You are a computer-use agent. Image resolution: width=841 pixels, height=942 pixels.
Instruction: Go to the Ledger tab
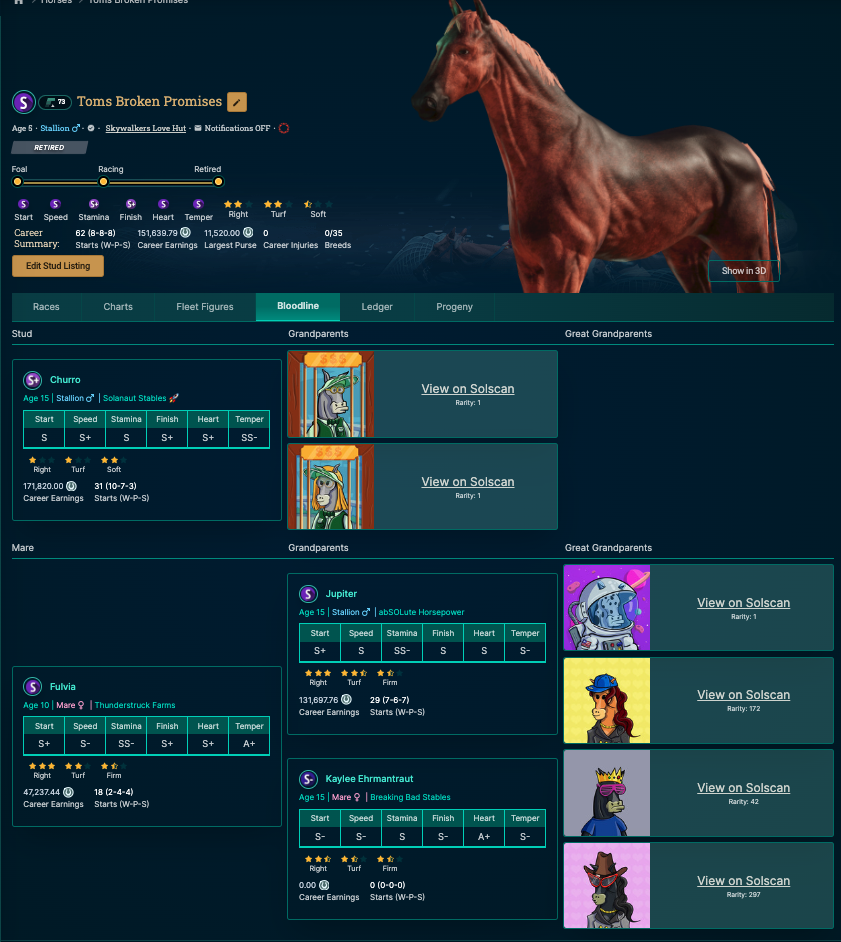click(x=377, y=307)
